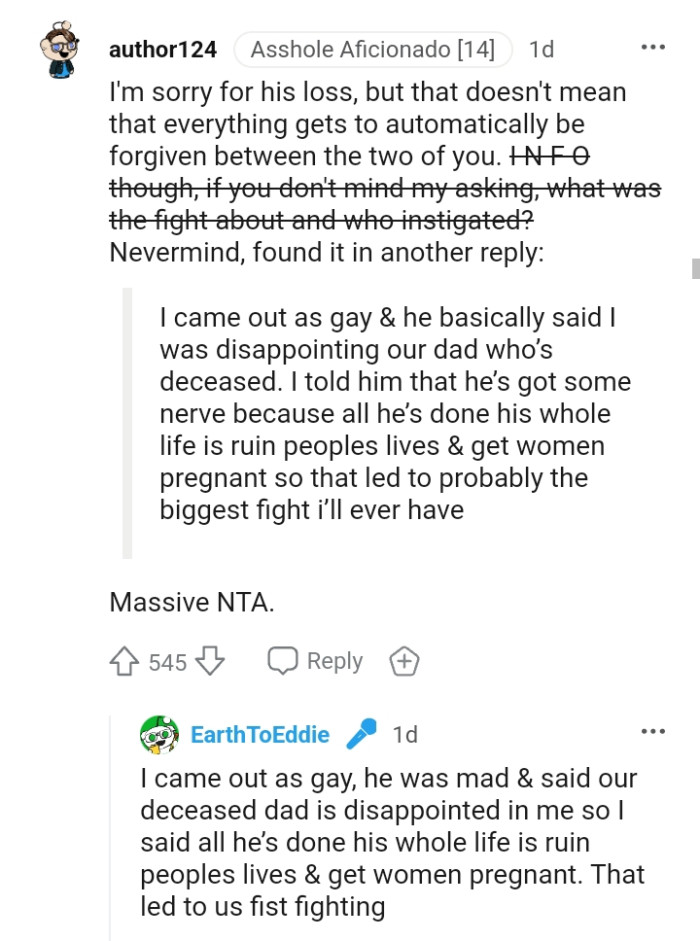Upvote author124's comment
The height and width of the screenshot is (941, 700).
[x=125, y=660]
